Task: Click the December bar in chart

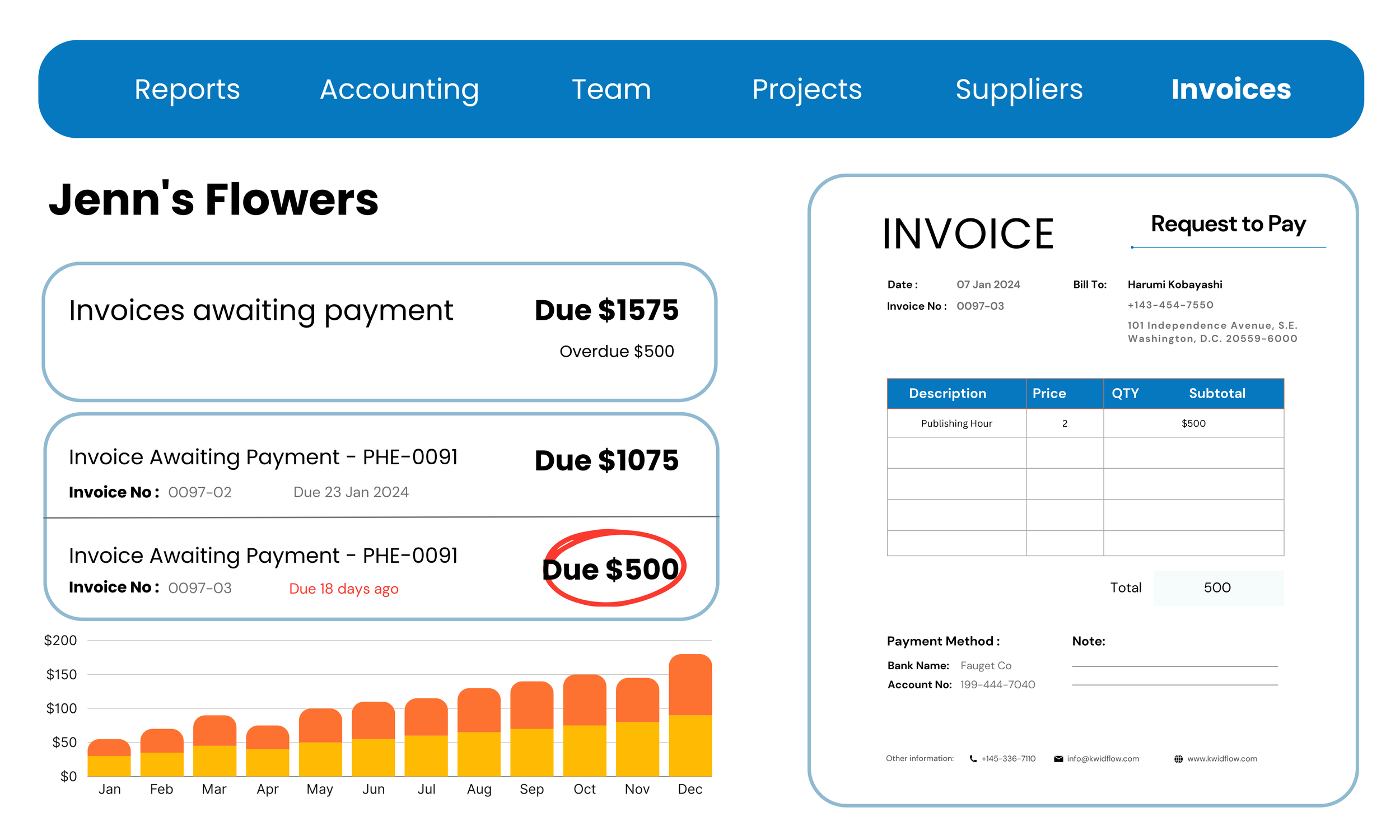Action: 690,716
